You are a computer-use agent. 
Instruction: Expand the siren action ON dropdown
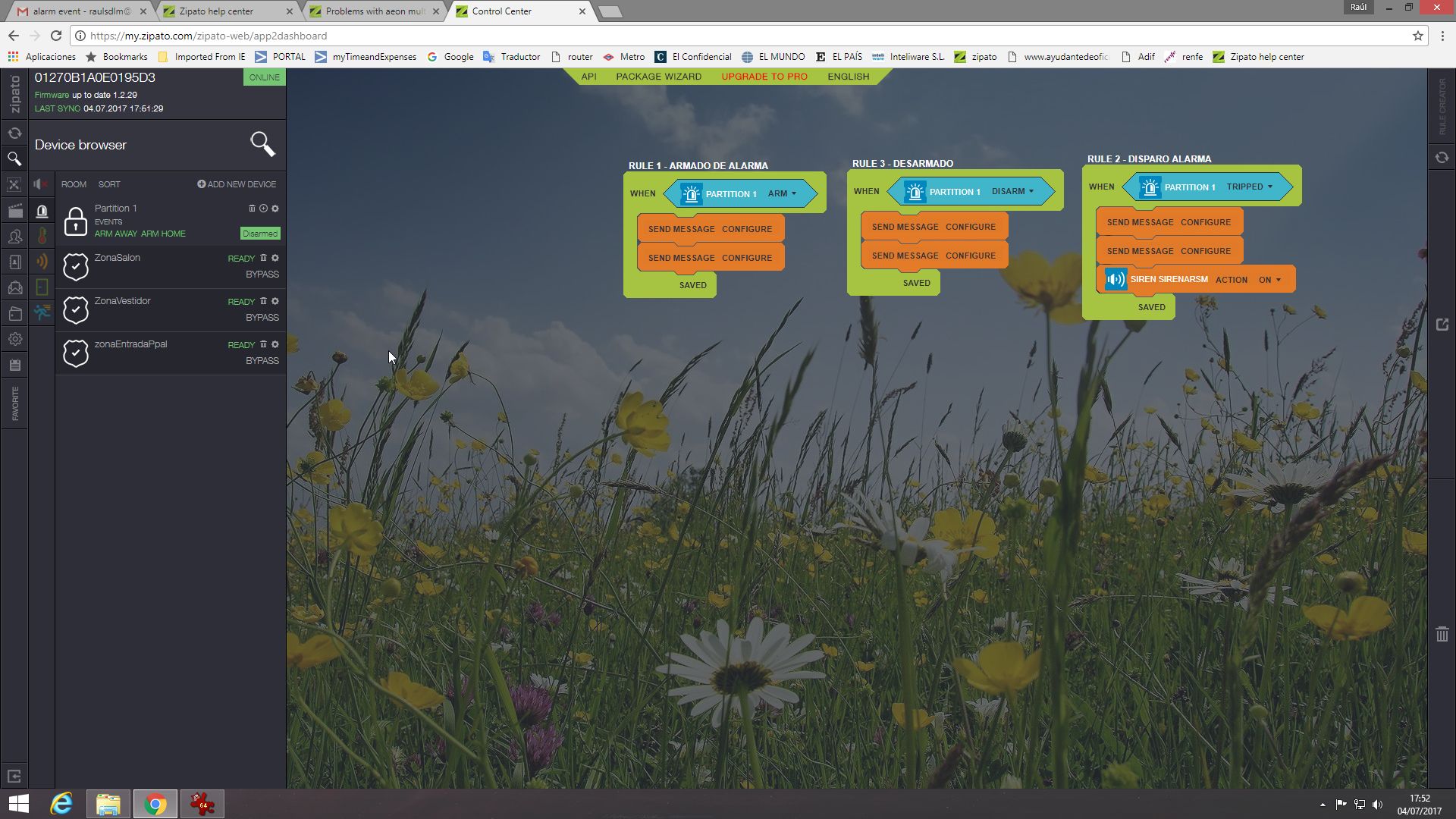[x=1270, y=280]
